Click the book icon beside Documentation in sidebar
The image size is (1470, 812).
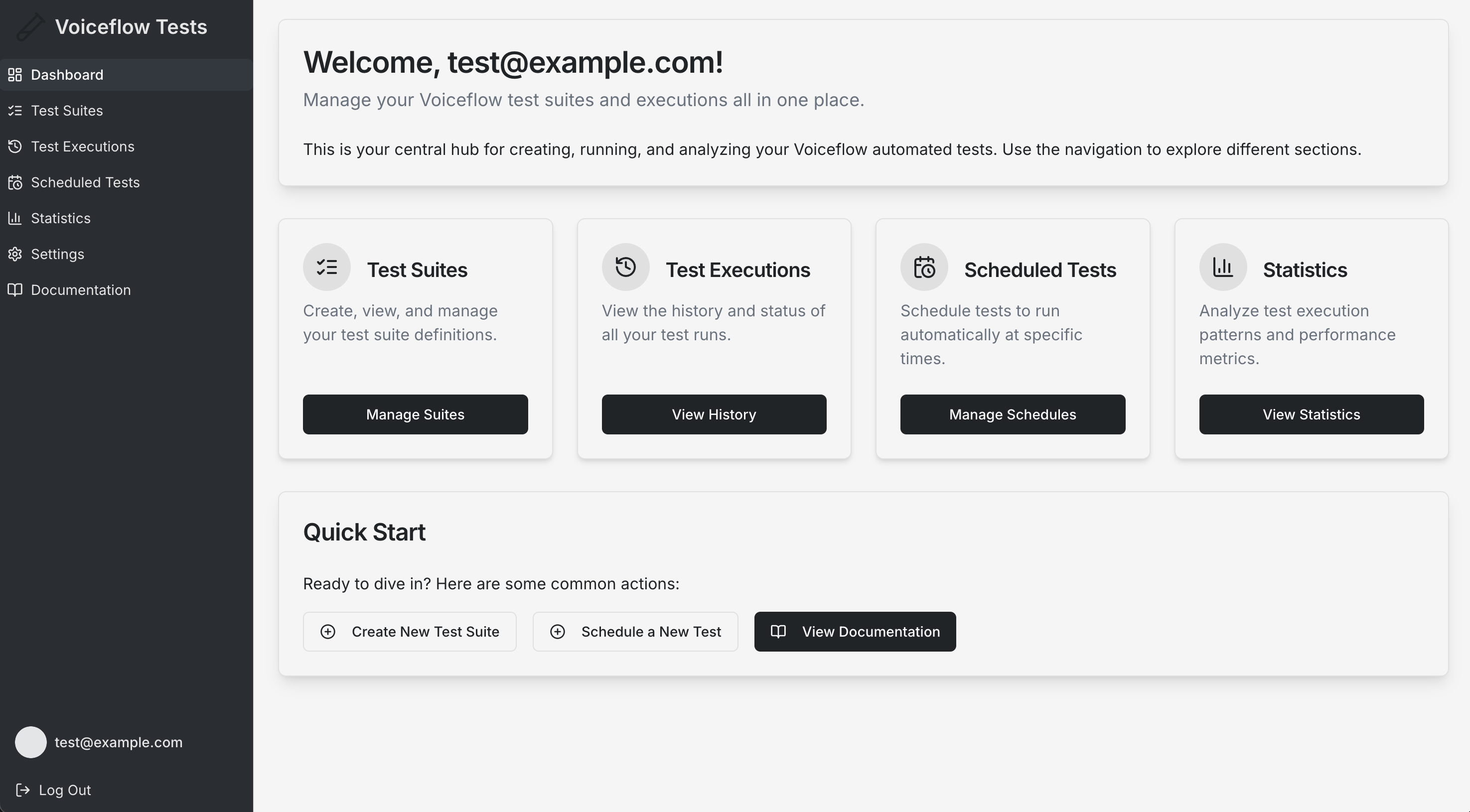[15, 290]
